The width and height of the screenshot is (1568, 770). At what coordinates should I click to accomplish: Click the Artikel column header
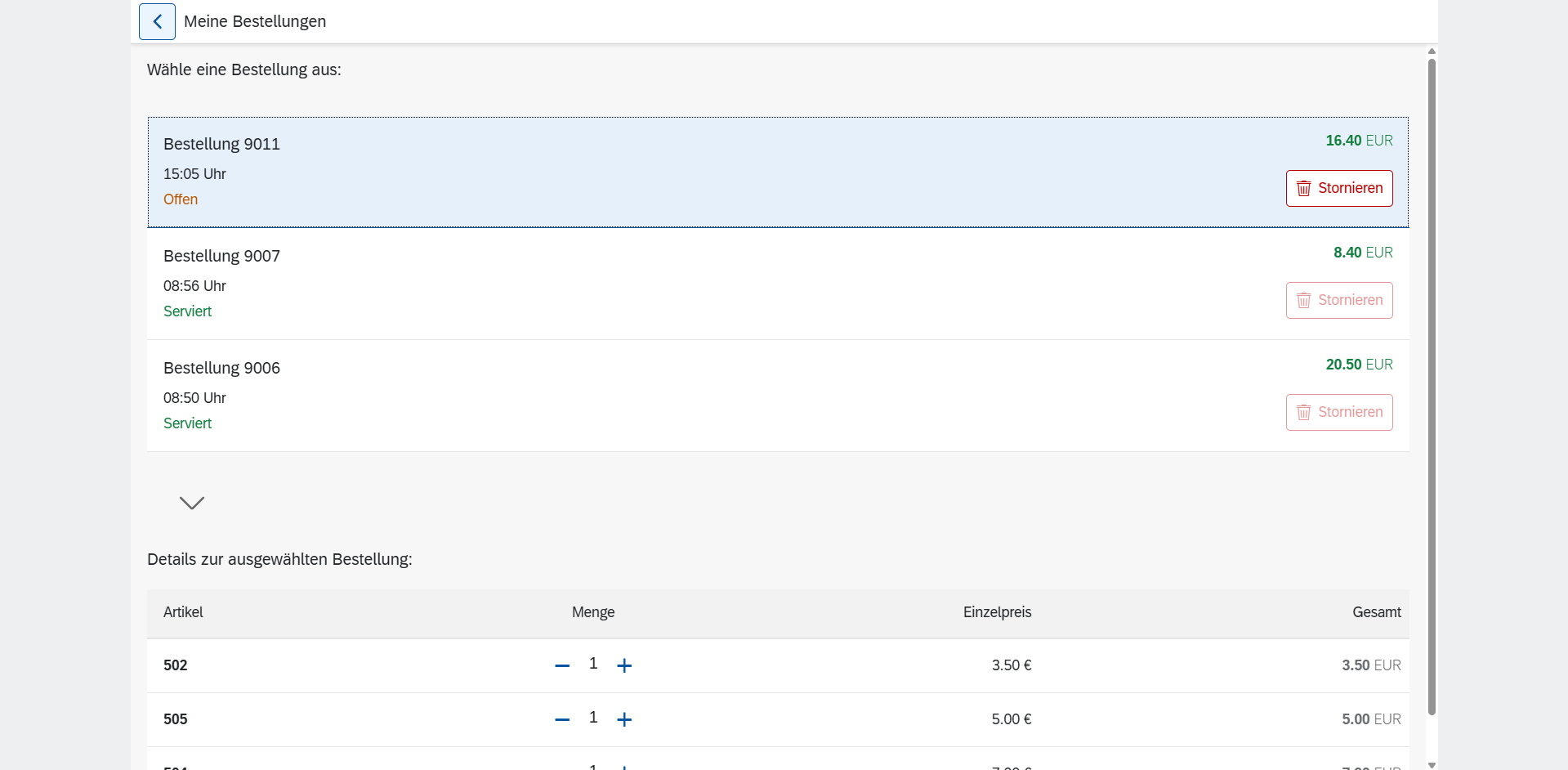183,613
